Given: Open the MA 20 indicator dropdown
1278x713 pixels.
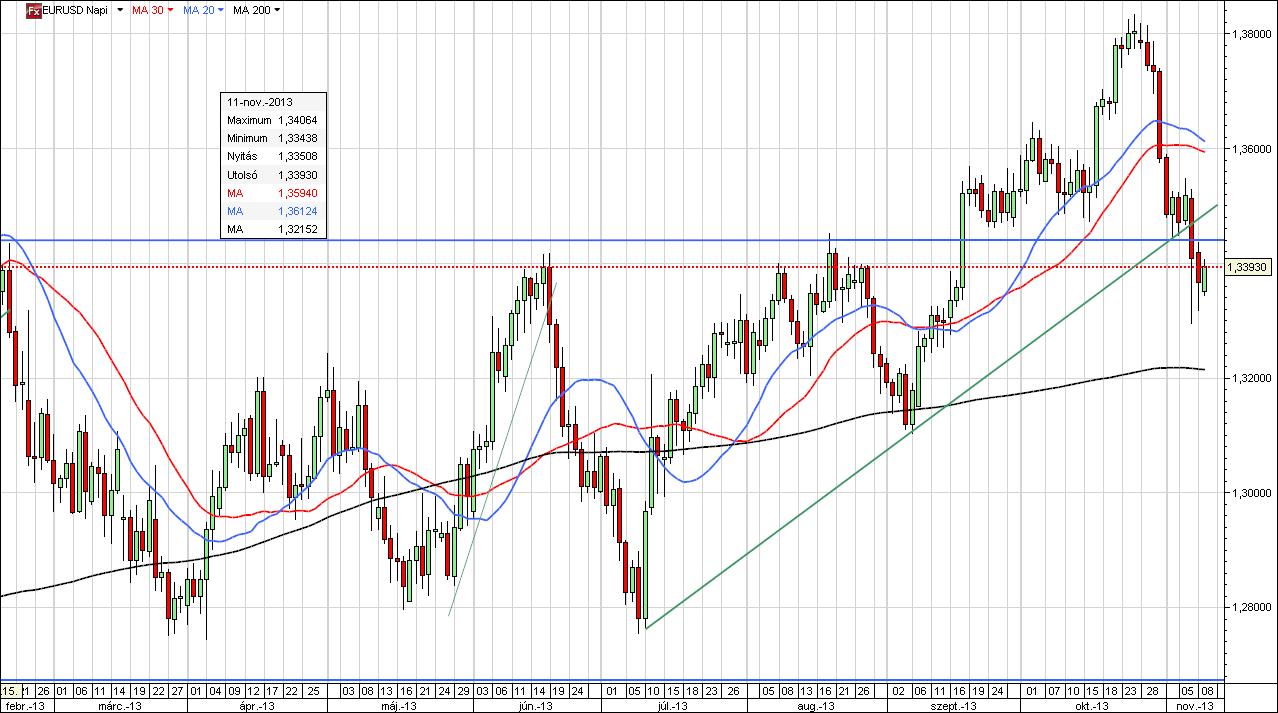Looking at the screenshot, I should click(219, 10).
